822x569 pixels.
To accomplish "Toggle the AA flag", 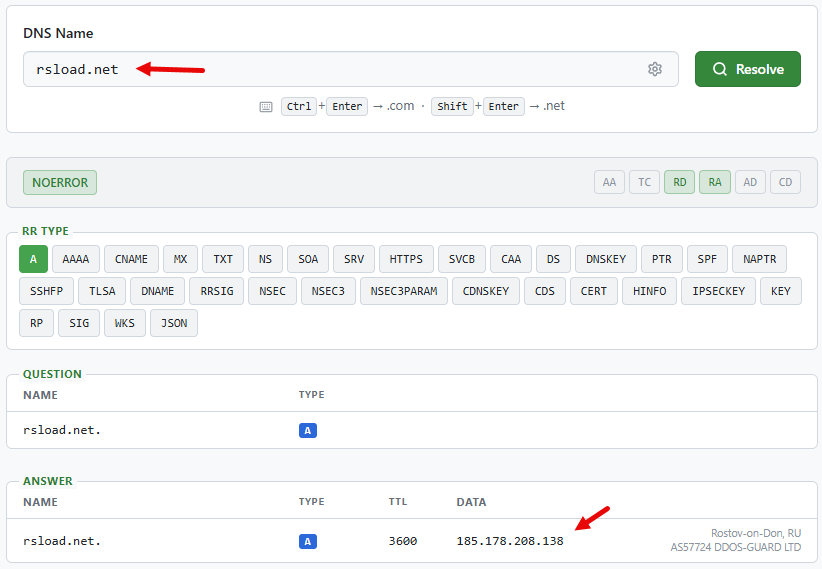I will coord(609,182).
